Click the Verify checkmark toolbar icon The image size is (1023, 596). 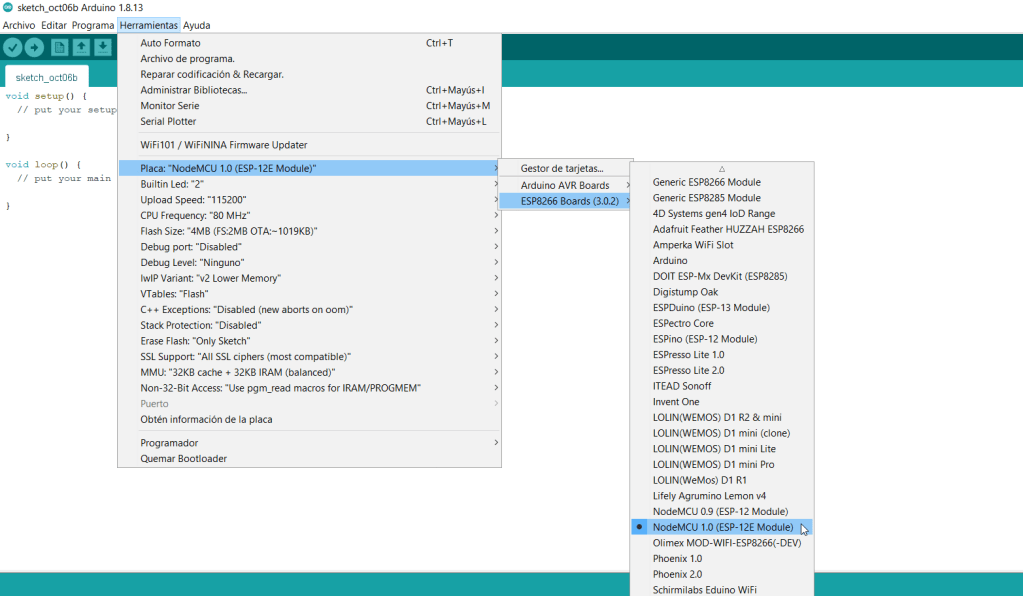point(13,47)
